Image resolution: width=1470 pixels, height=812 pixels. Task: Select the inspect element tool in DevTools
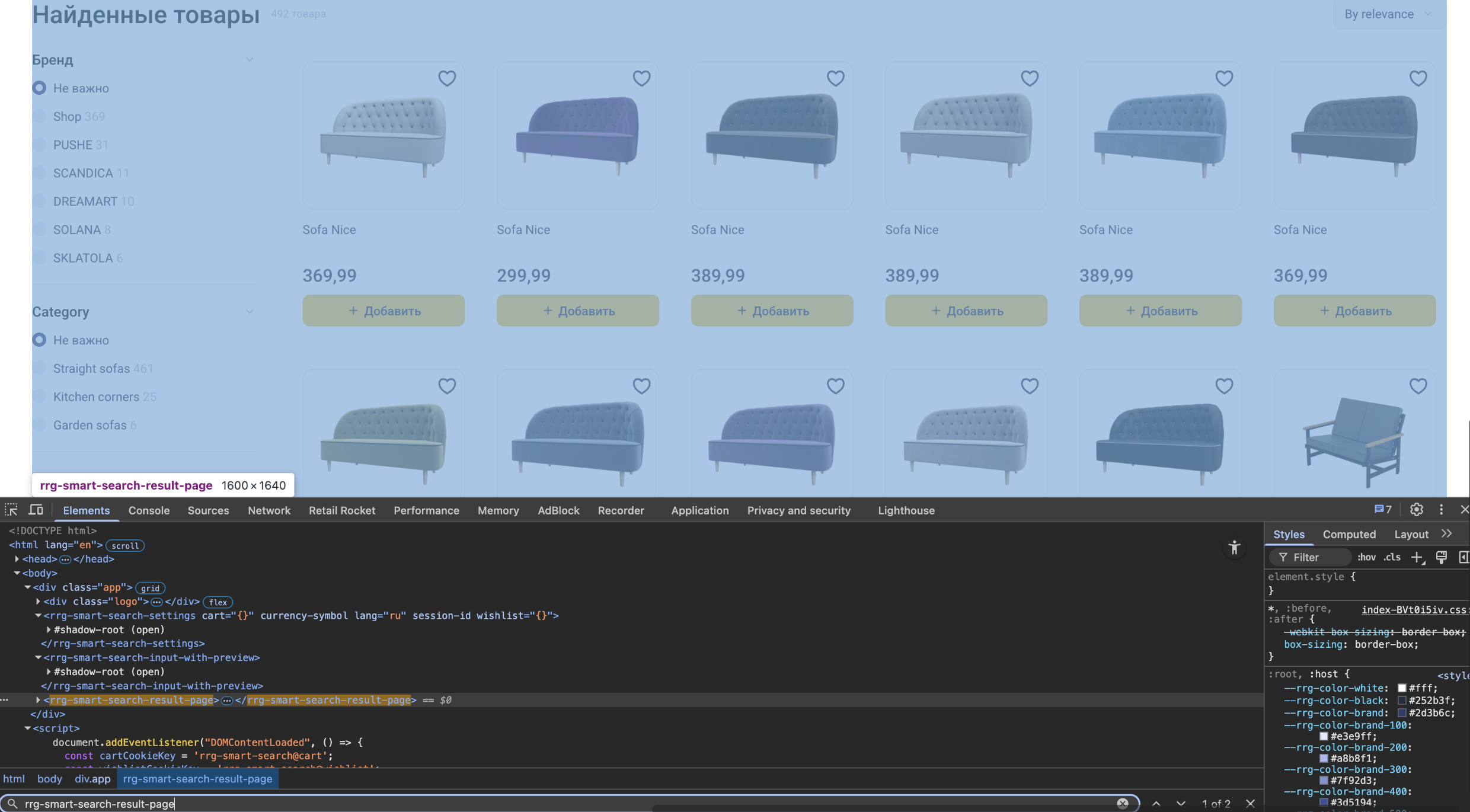click(x=11, y=510)
